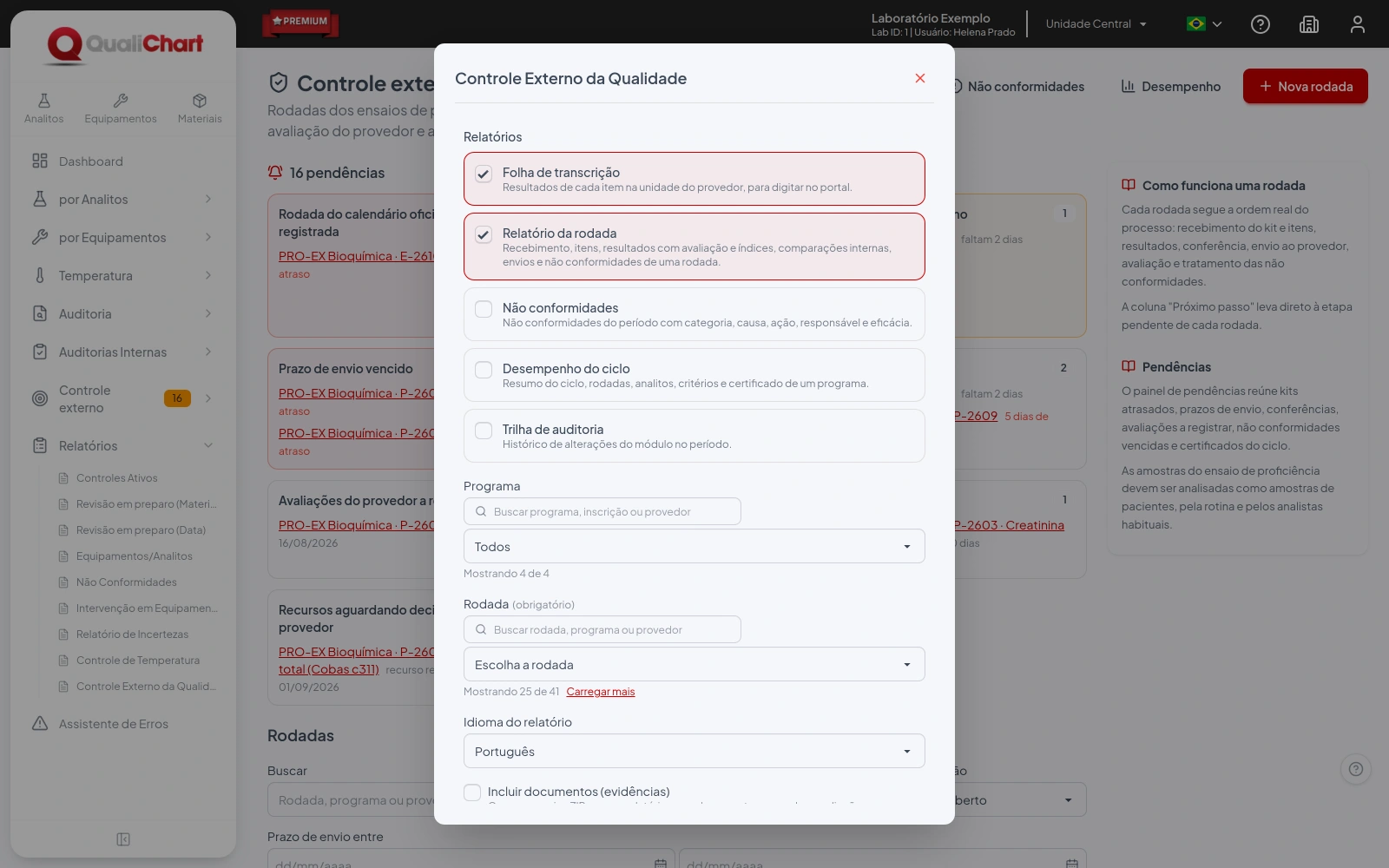Click the Brazil flag language selector
Image resolution: width=1389 pixels, height=868 pixels.
point(1204,24)
